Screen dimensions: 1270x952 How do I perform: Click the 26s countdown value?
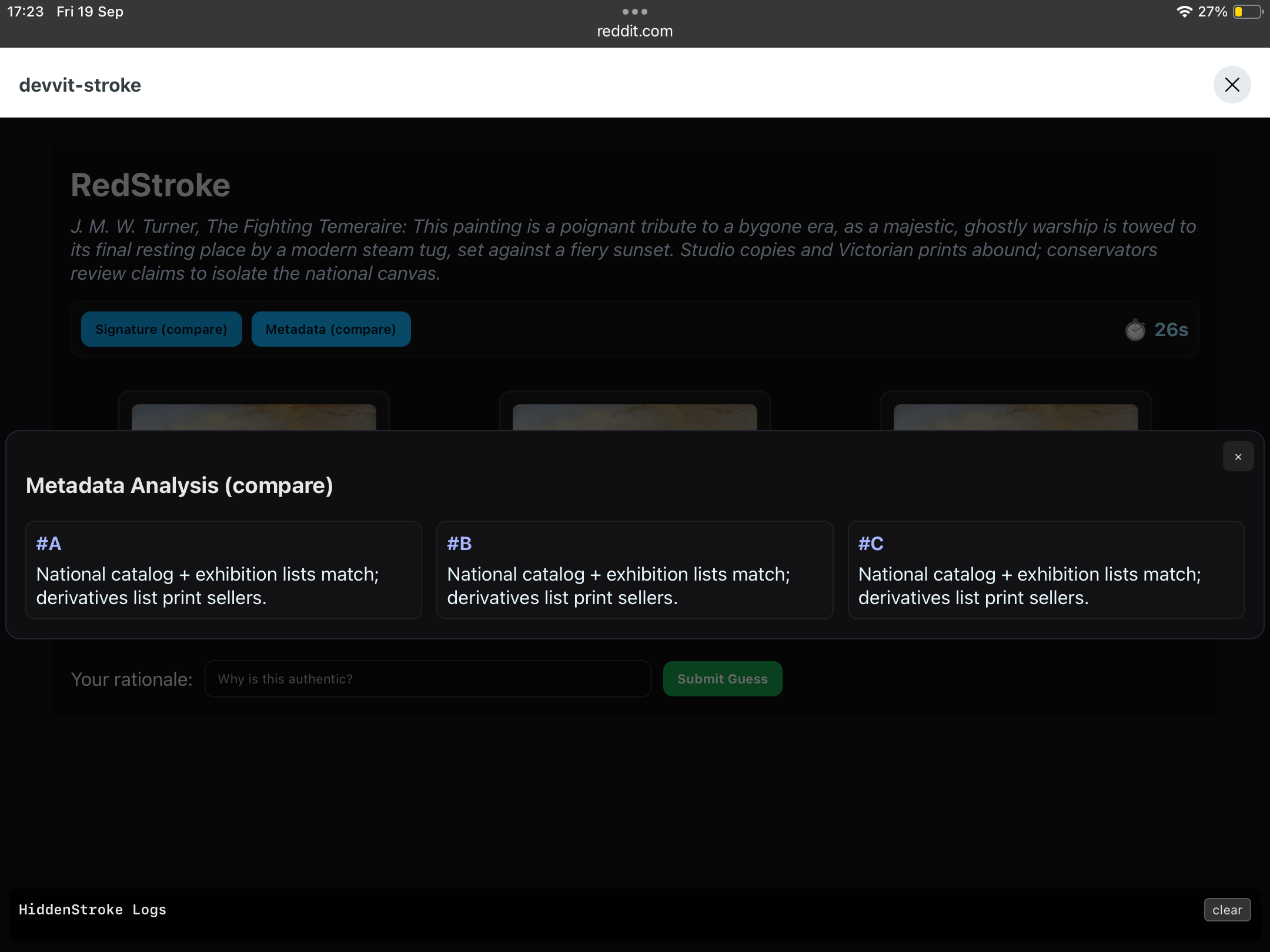click(x=1171, y=330)
